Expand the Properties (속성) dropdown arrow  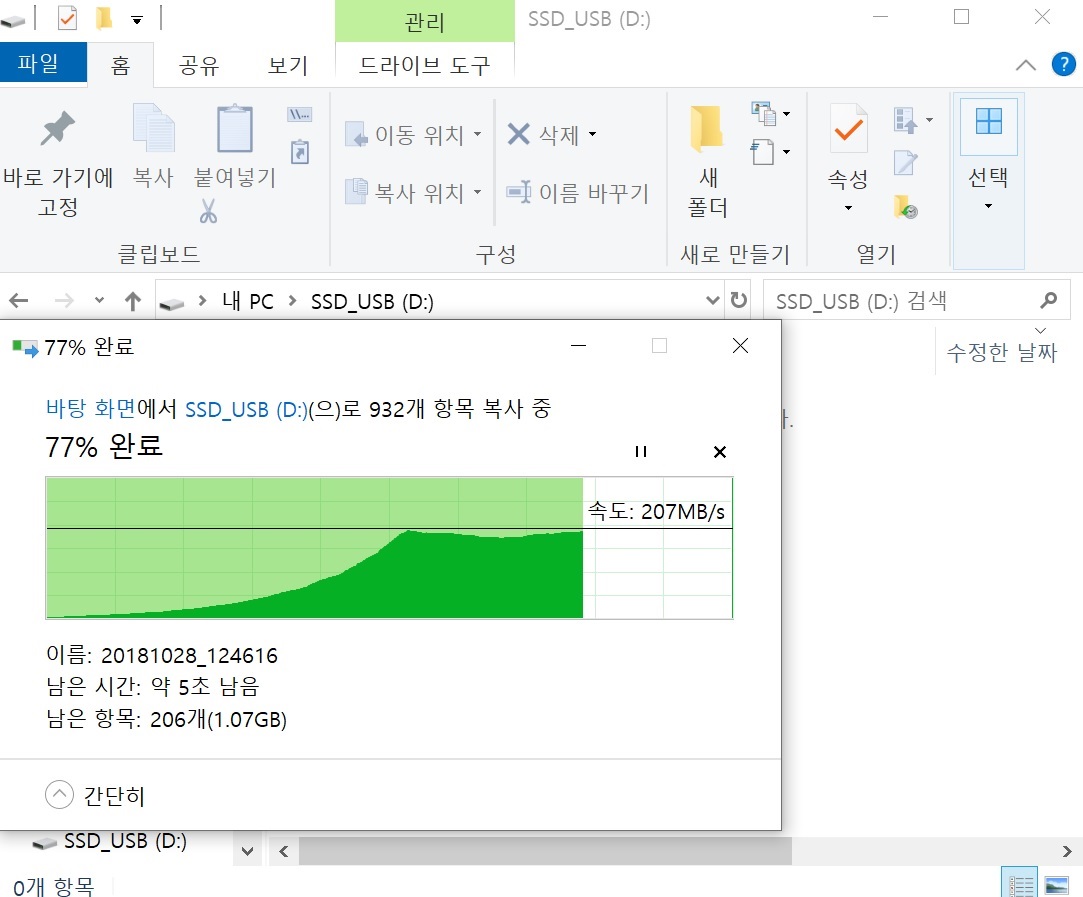(x=848, y=208)
